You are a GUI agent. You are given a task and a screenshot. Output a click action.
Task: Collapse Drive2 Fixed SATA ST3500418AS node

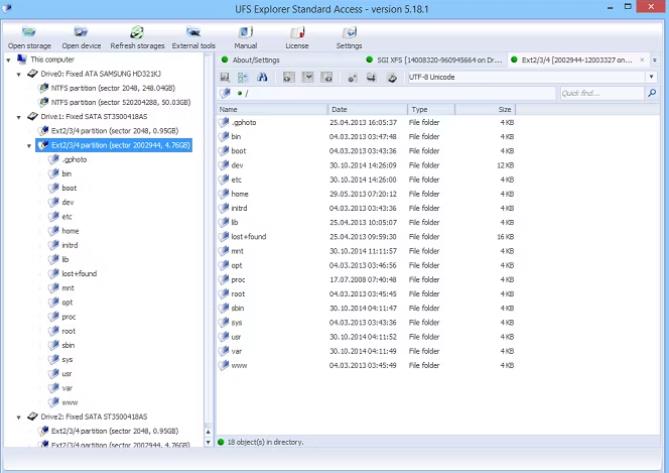pos(19,417)
